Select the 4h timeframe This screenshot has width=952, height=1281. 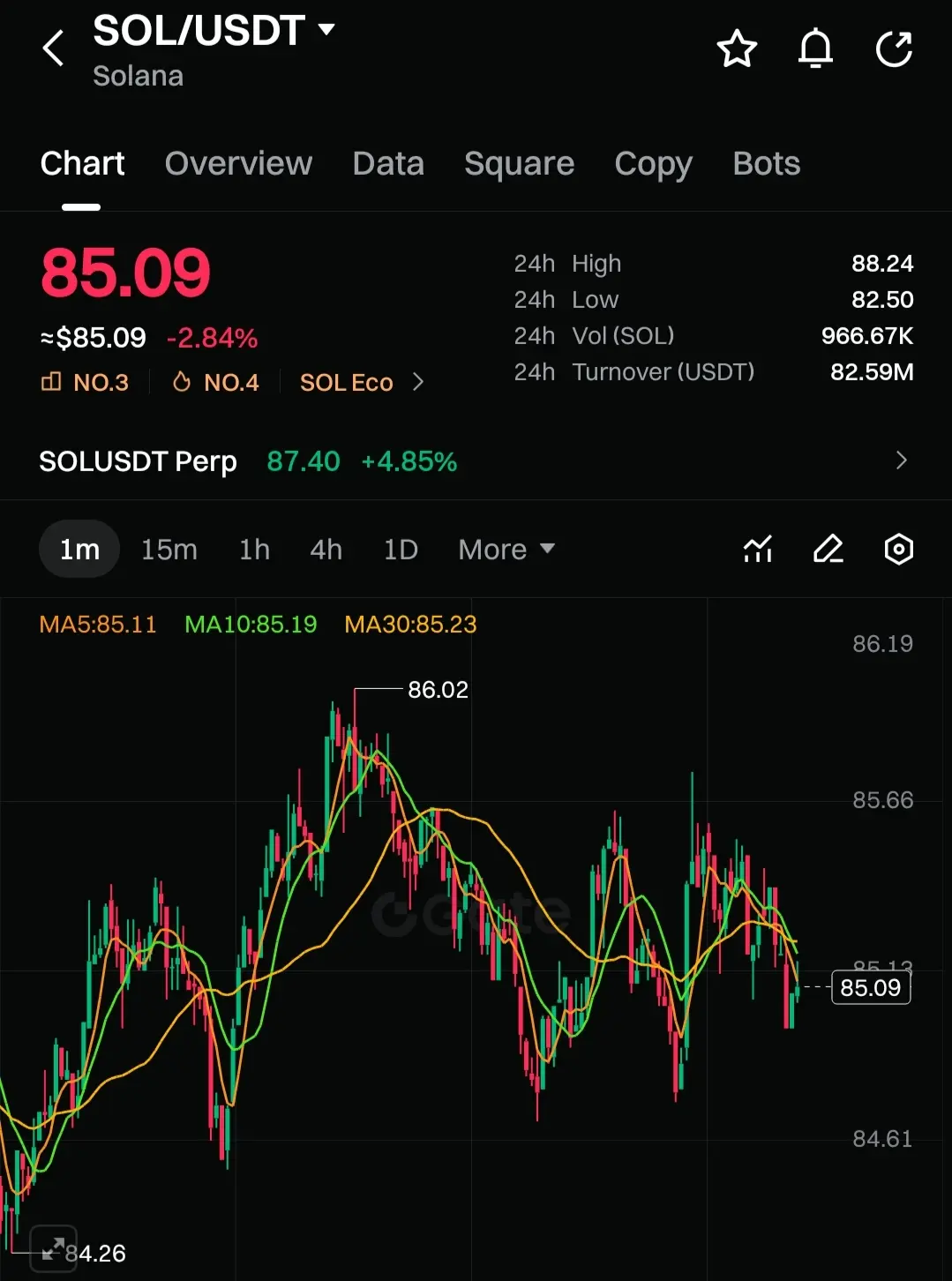click(x=326, y=549)
